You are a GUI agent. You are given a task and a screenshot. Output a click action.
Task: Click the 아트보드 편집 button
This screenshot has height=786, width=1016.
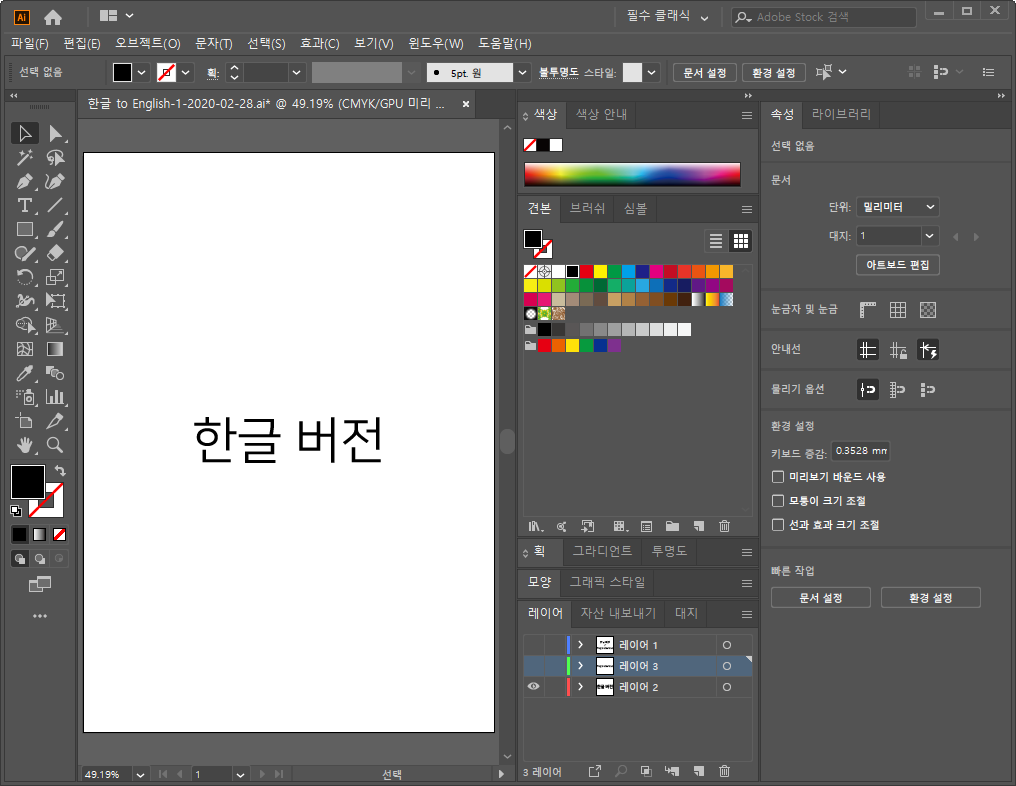click(897, 265)
